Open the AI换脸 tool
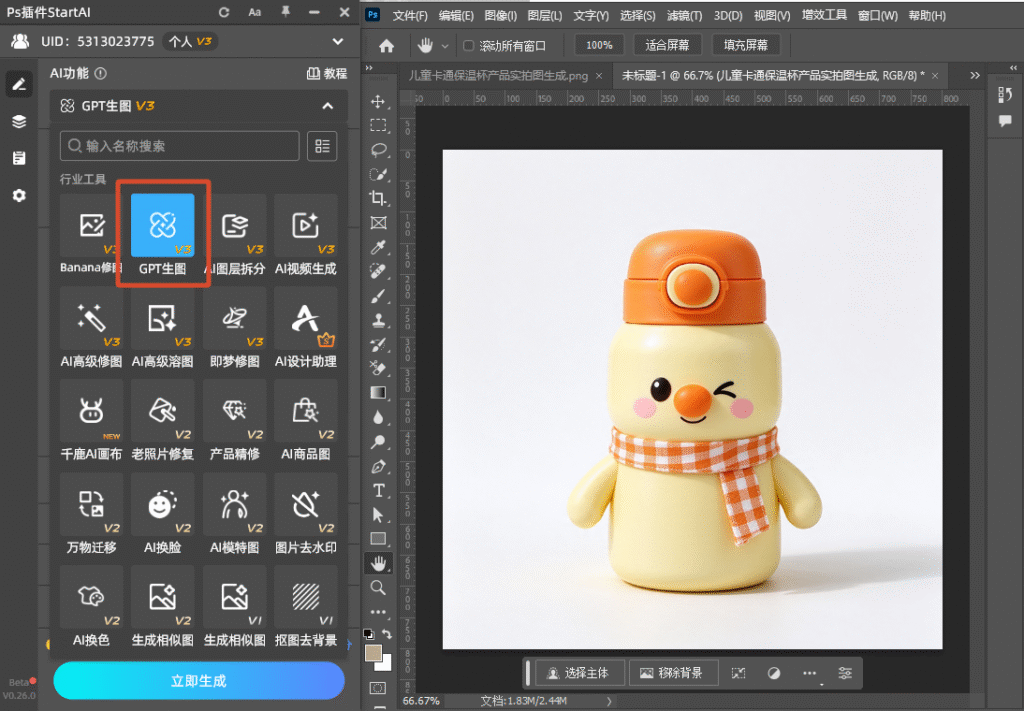Viewport: 1024px width, 711px height. click(x=163, y=514)
